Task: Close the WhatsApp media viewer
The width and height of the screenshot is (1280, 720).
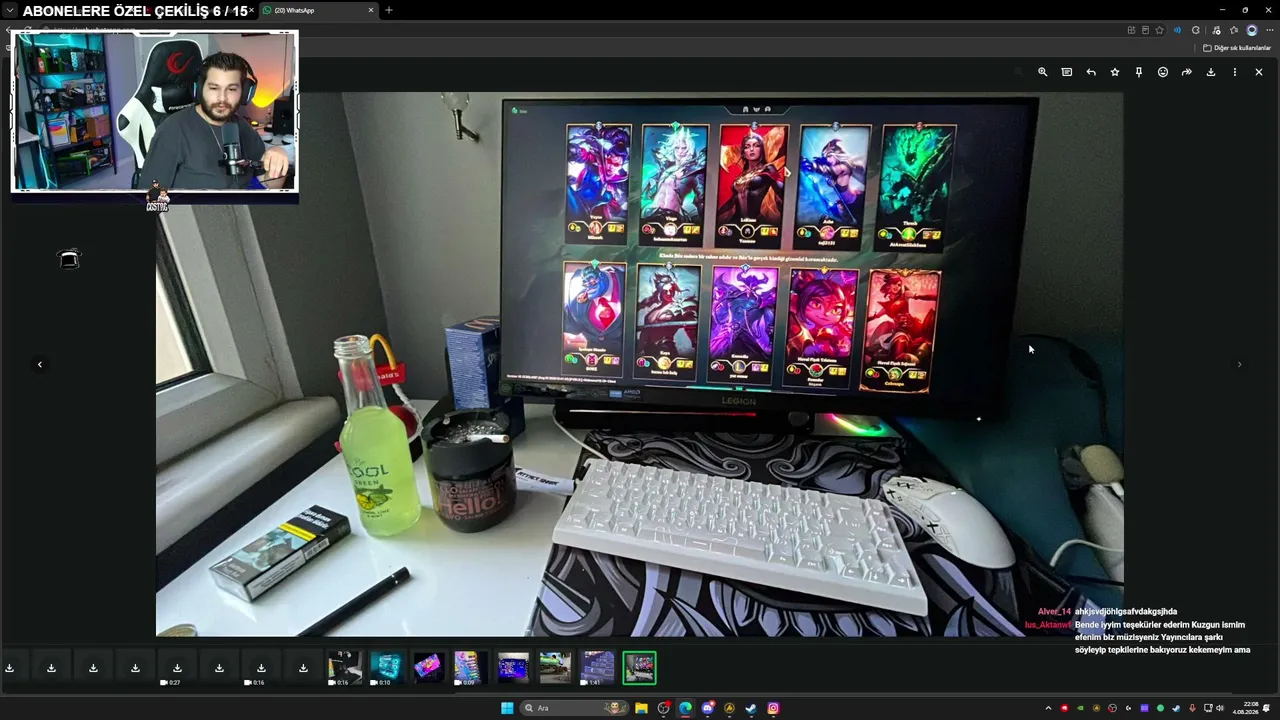Action: point(1259,72)
